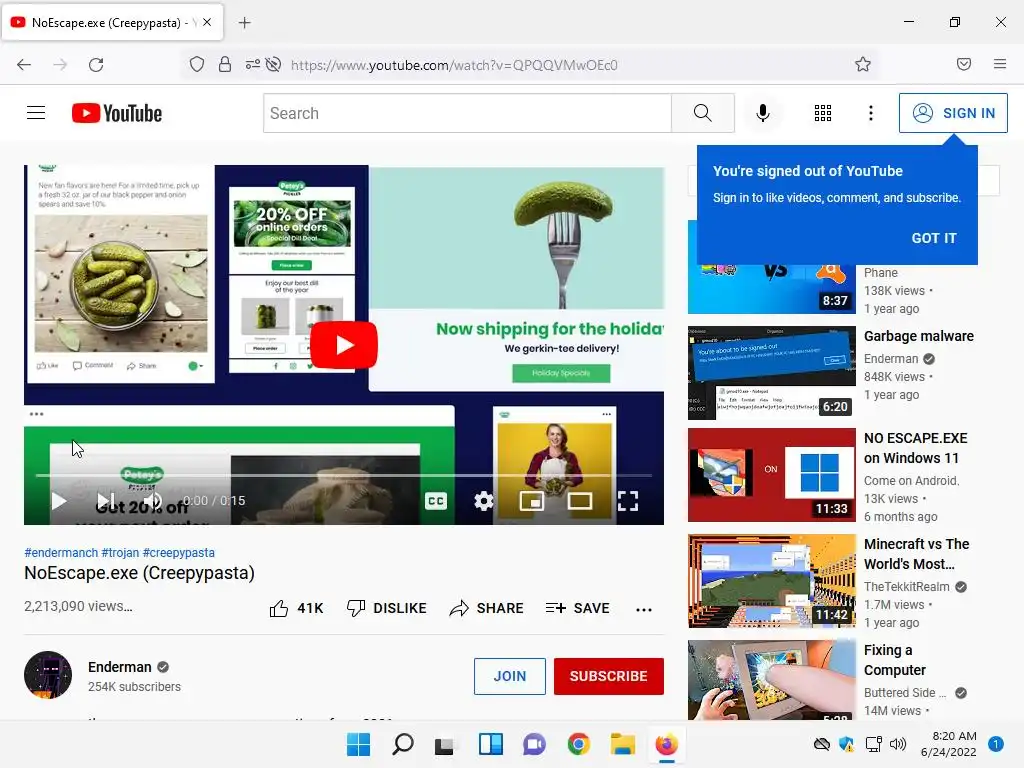Open the 'NO ESCAPE.EXE on Windows 11' title
1024x768 pixels.
[x=916, y=448]
